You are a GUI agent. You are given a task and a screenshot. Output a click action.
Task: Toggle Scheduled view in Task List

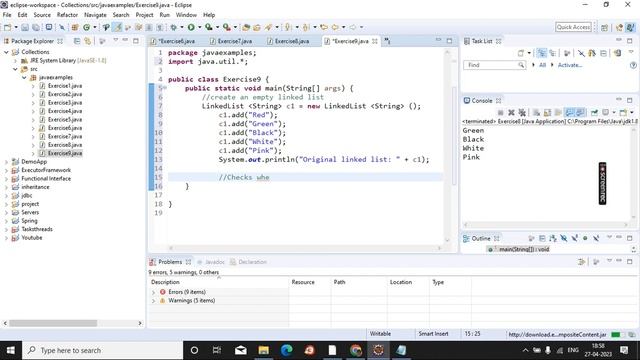(x=553, y=53)
